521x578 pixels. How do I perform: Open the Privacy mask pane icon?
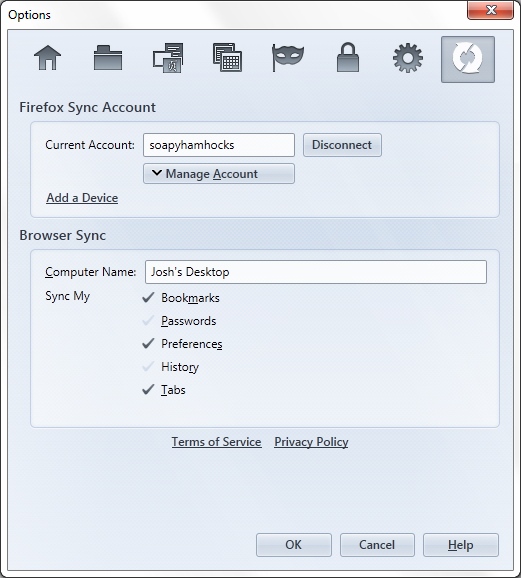click(x=288, y=58)
